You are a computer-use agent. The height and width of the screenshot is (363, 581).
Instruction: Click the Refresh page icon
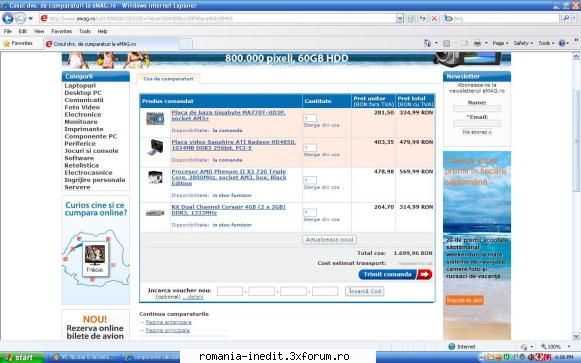click(x=422, y=18)
